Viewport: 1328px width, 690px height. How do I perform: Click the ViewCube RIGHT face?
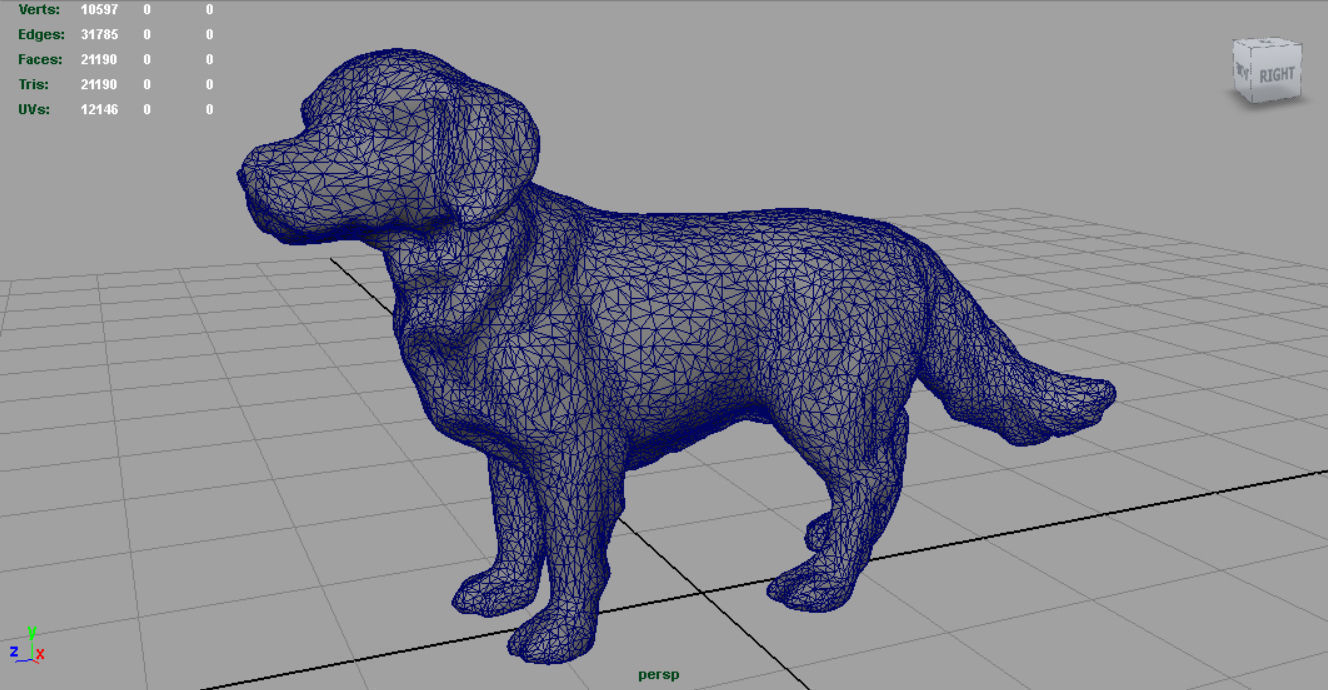pyautogui.click(x=1276, y=74)
